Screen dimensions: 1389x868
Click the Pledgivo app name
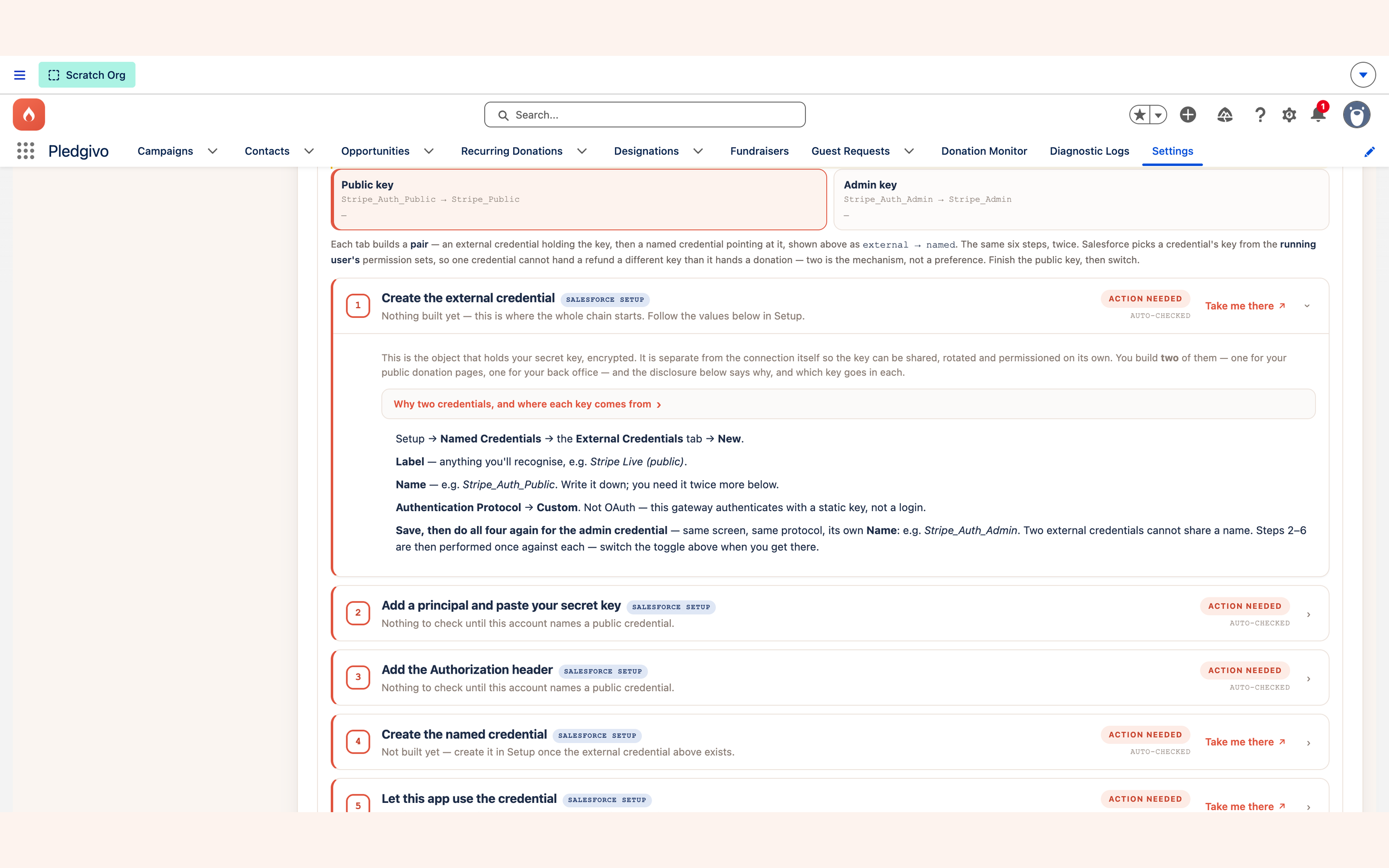79,151
